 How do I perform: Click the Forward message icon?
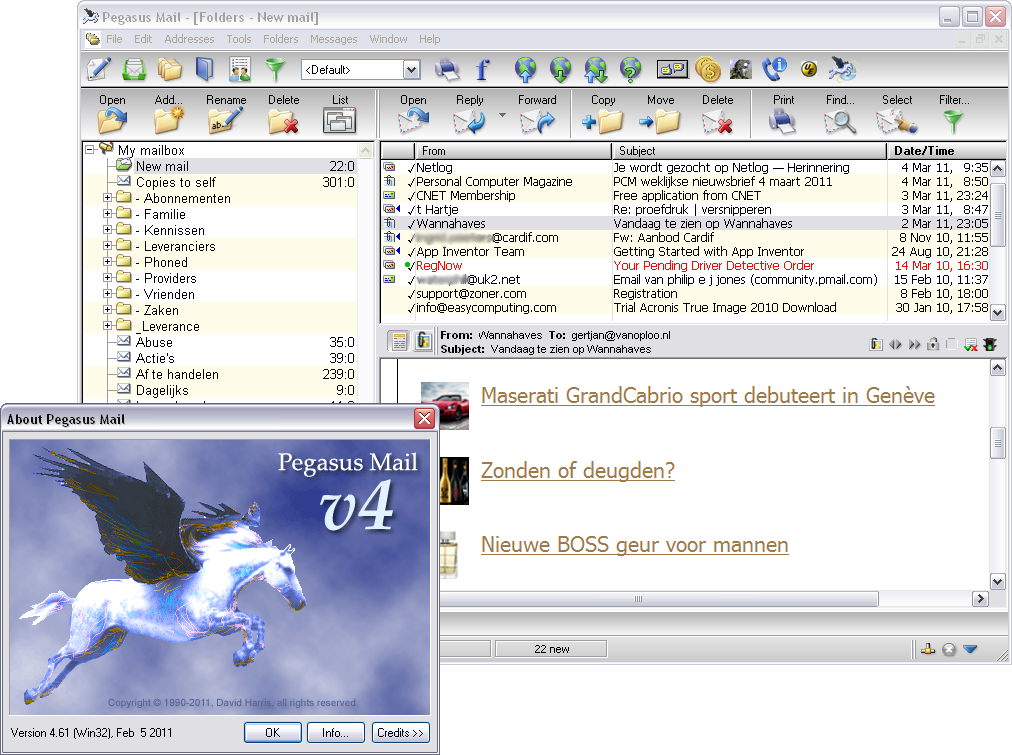pos(537,121)
